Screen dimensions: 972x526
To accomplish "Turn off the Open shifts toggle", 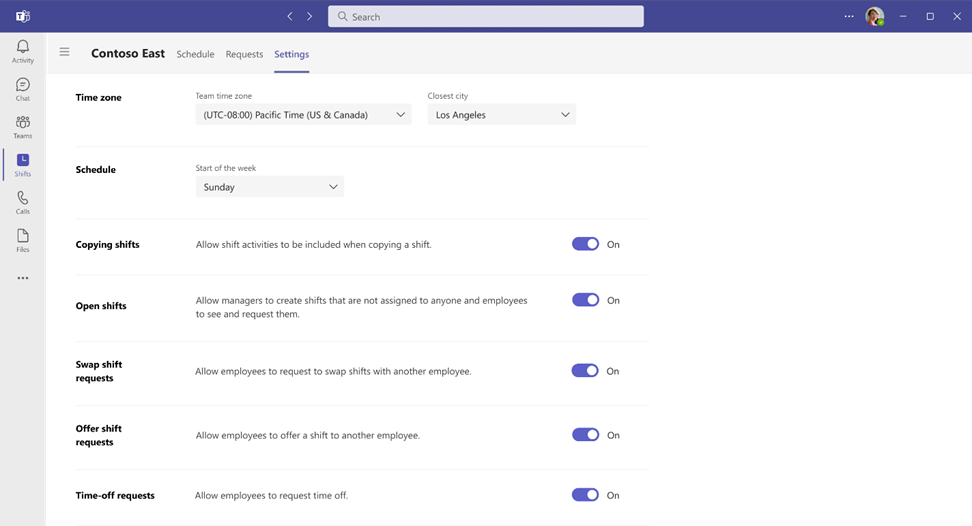I will tap(585, 300).
